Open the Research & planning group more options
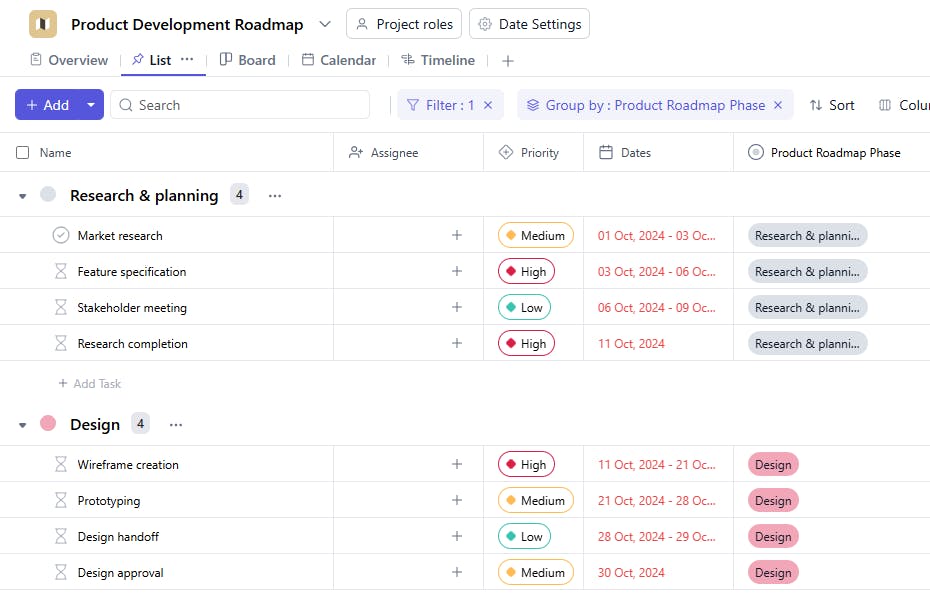The width and height of the screenshot is (930, 600). pyautogui.click(x=275, y=196)
